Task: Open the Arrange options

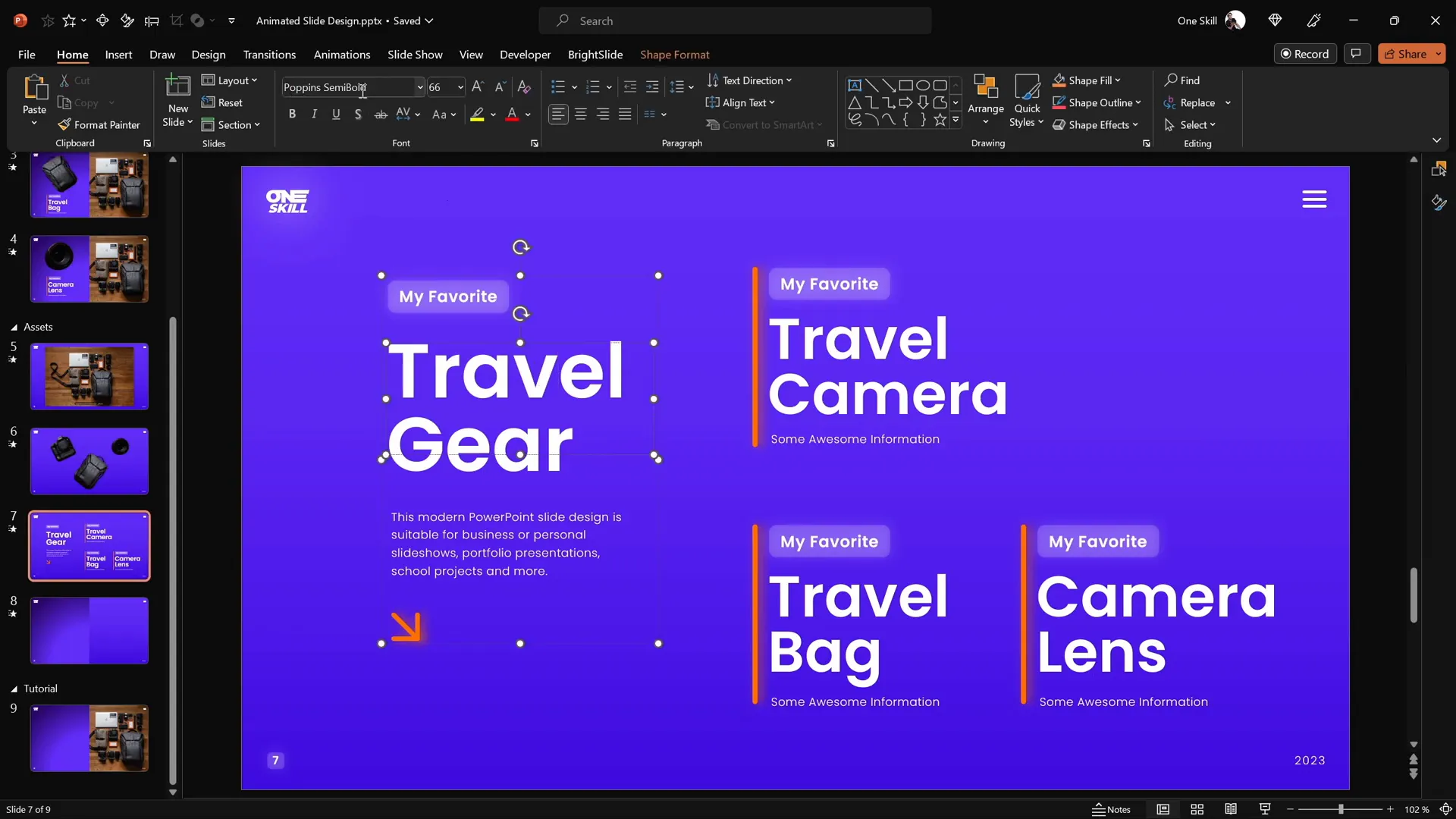Action: tap(985, 101)
